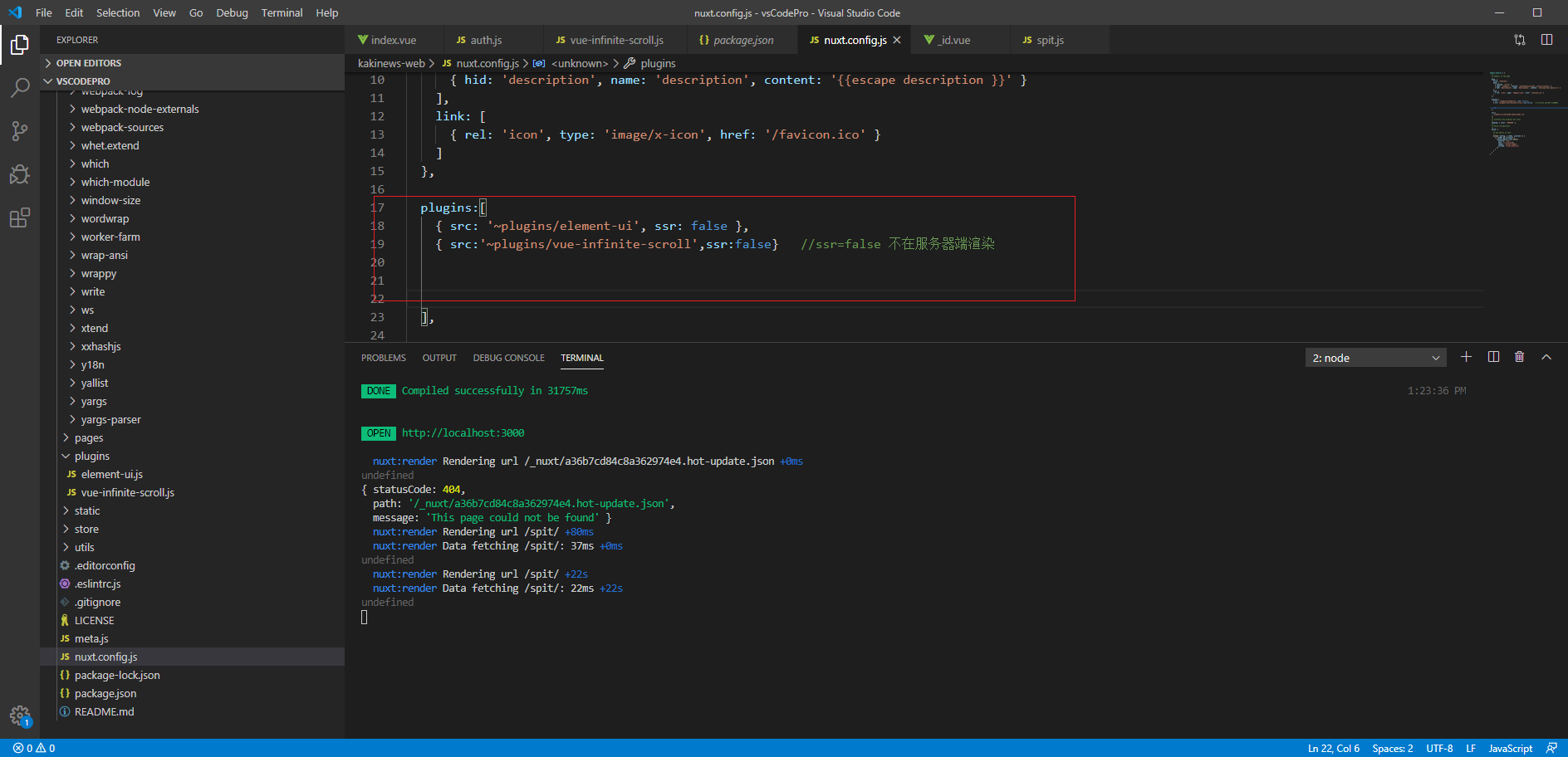Open the Search view in activity bar
The height and width of the screenshot is (757, 1568).
(20, 87)
